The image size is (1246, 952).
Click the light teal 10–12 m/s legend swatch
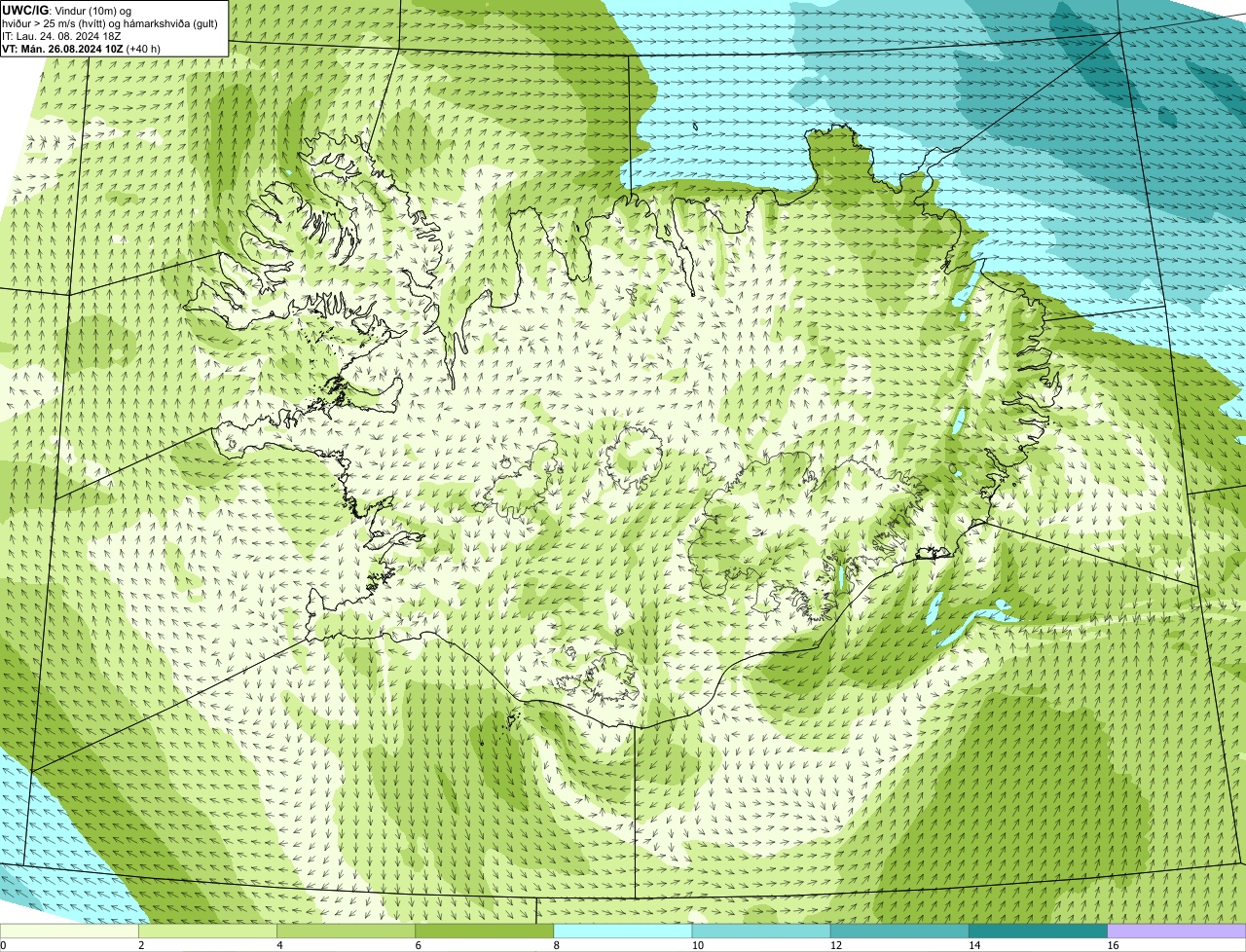(x=761, y=931)
